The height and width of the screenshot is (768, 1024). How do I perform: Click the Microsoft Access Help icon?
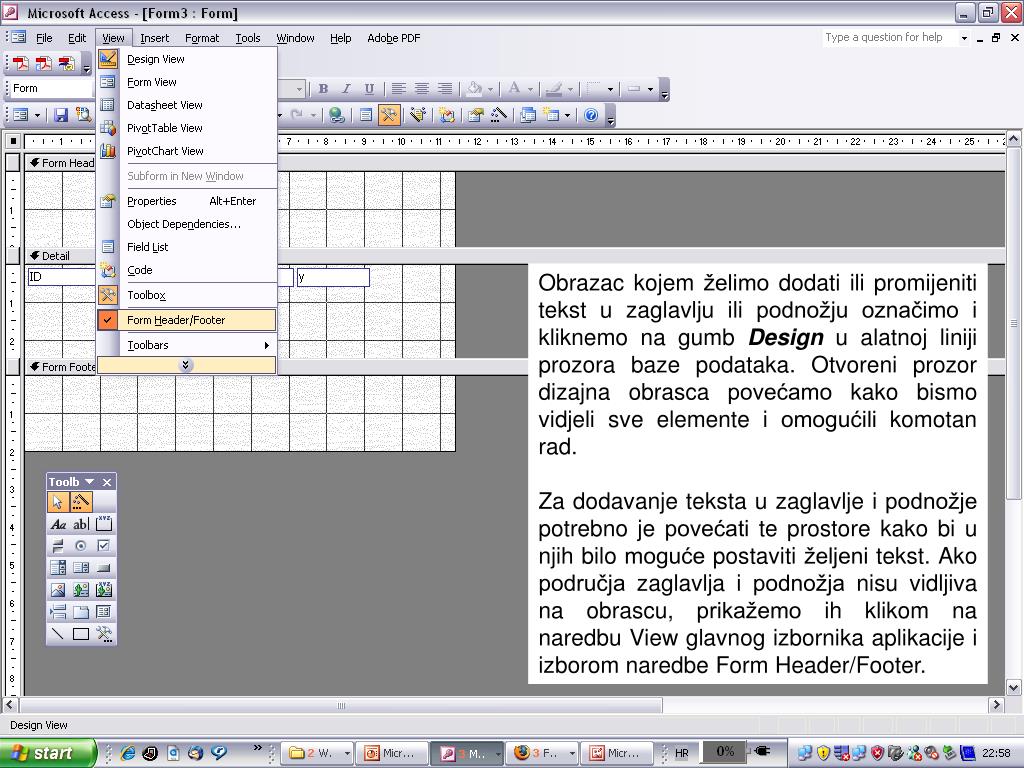click(x=591, y=116)
